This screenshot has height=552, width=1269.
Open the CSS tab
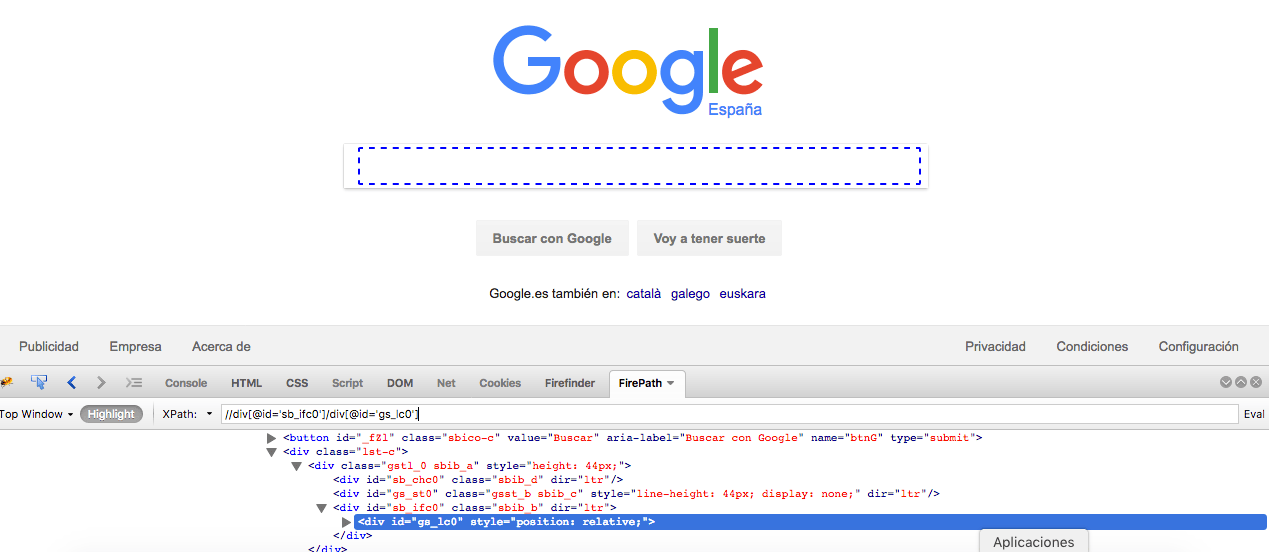[297, 383]
